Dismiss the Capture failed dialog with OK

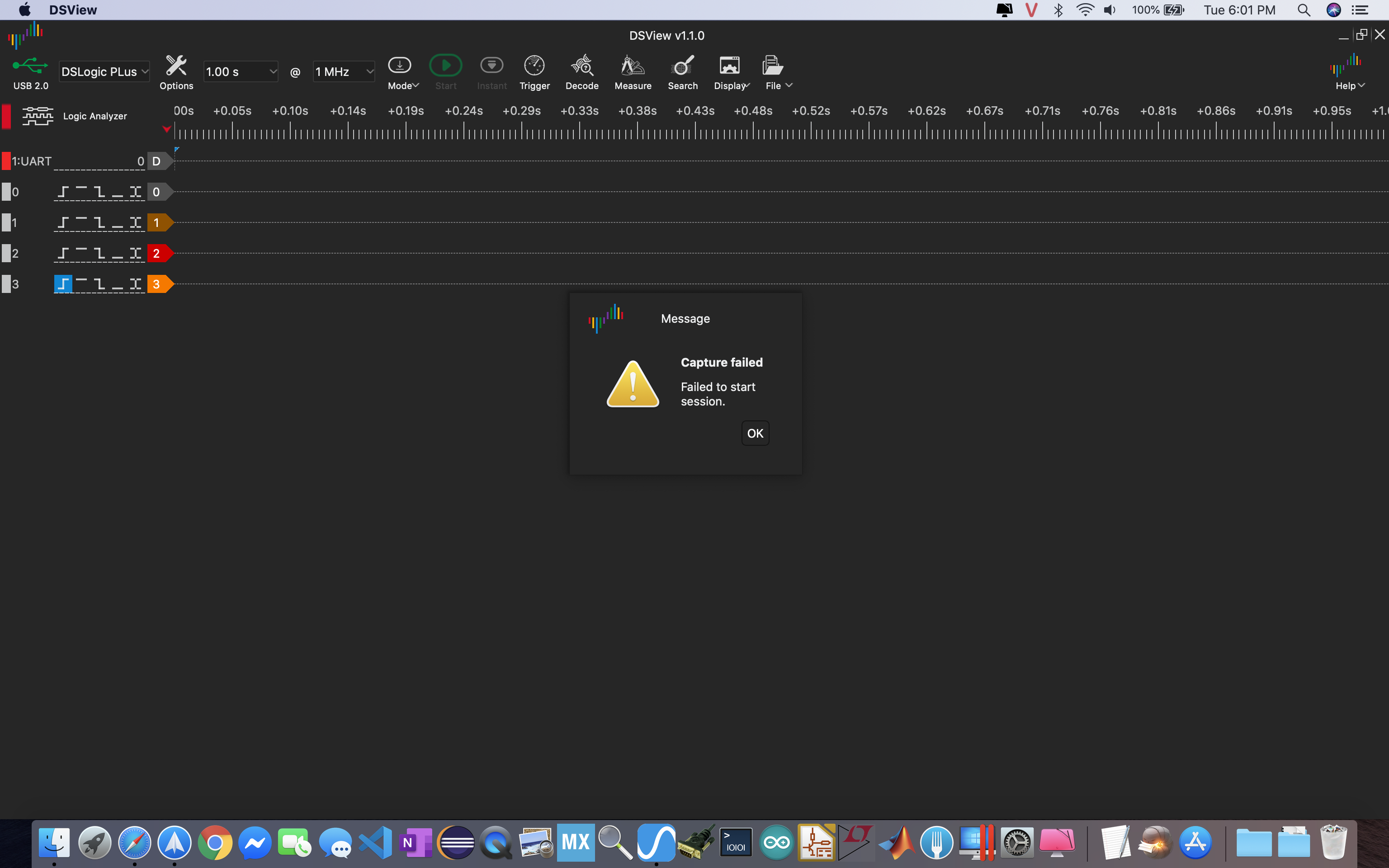coord(755,433)
